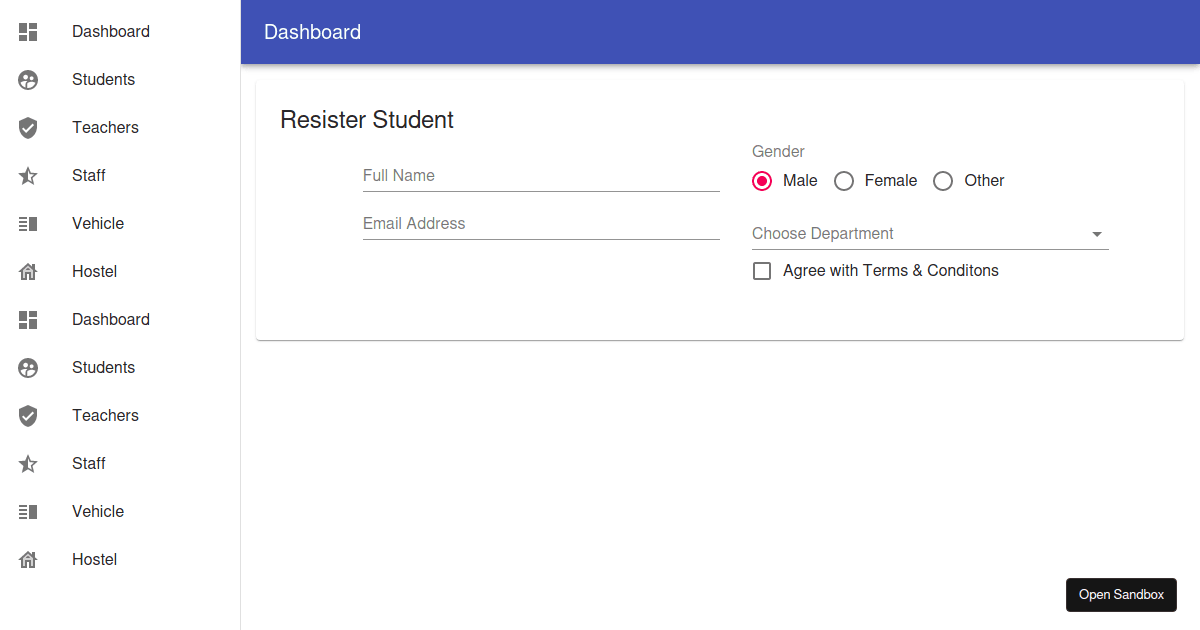Focus the Full Name text field
1200x630 pixels.
tap(541, 176)
